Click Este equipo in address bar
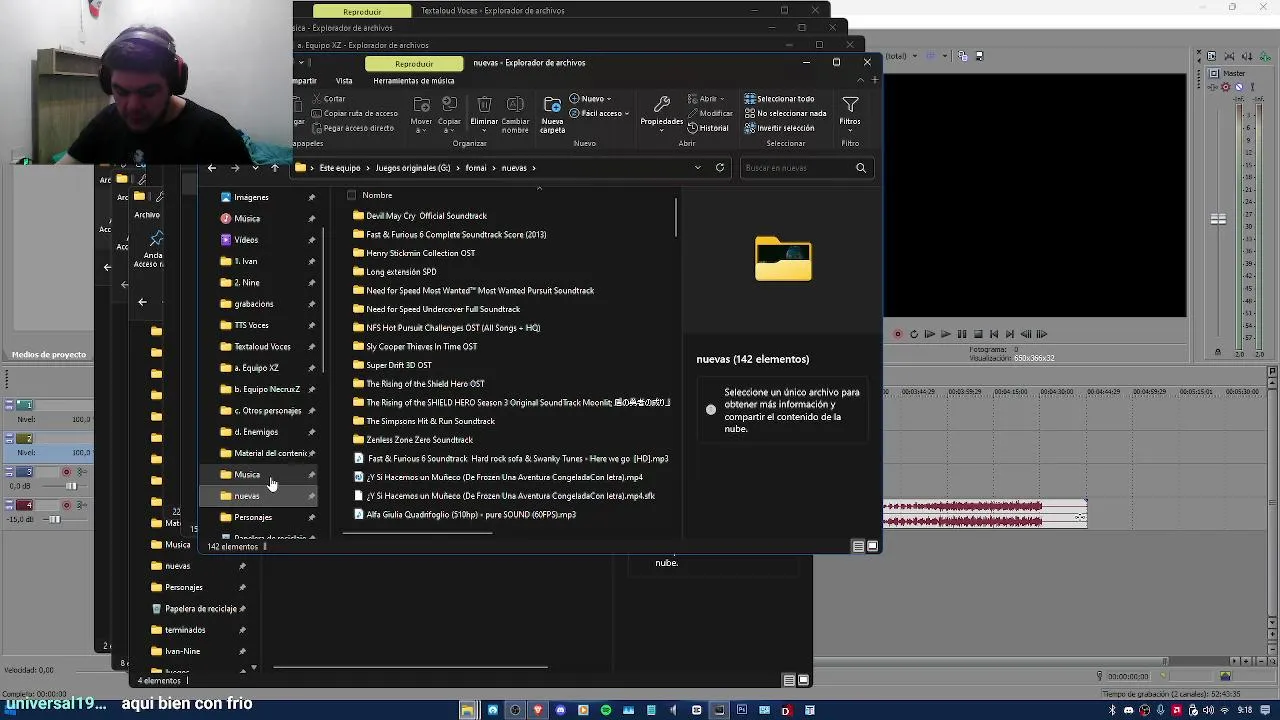The height and width of the screenshot is (720, 1280). tap(339, 168)
